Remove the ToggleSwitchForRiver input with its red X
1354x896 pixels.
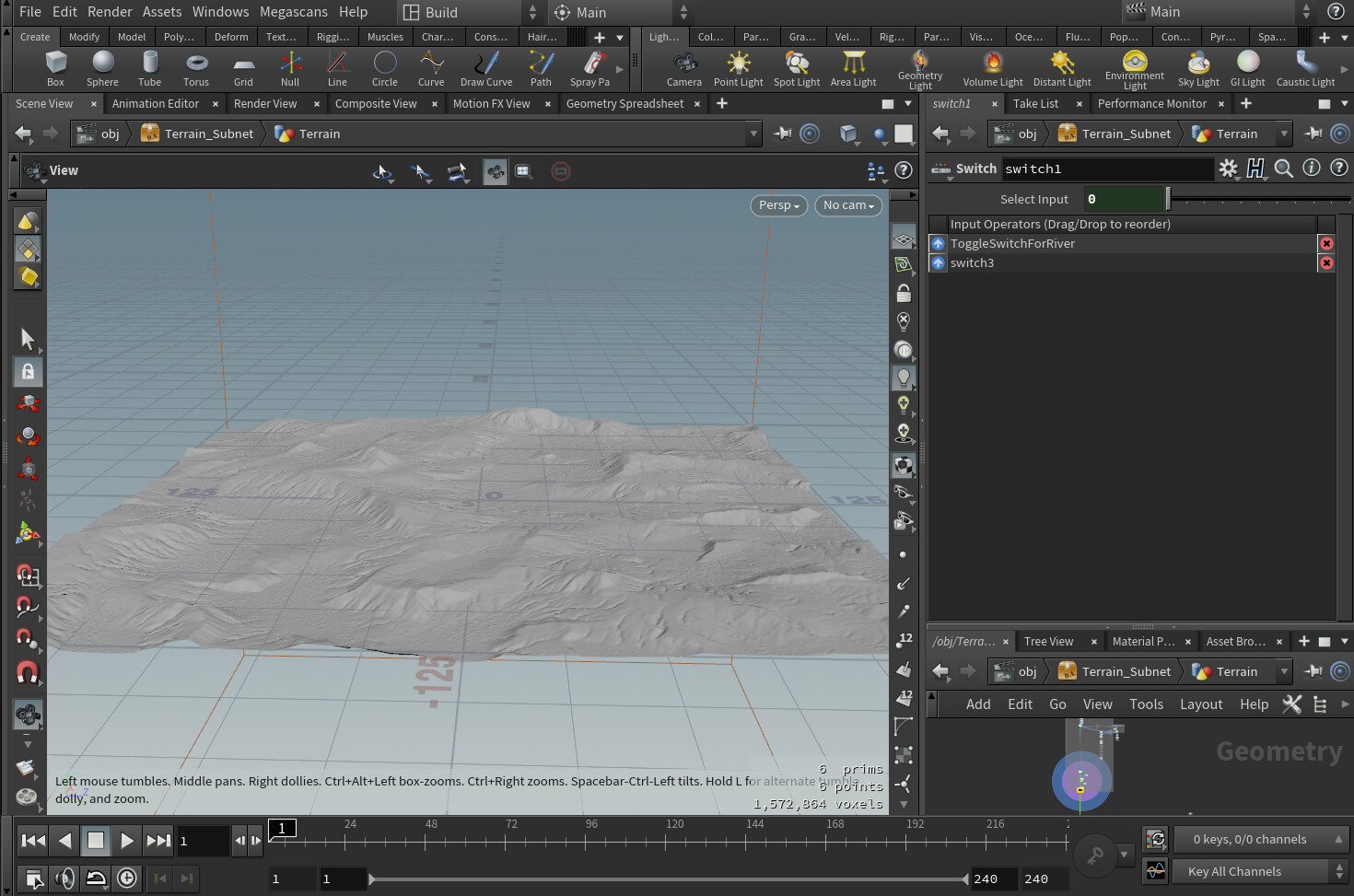click(1326, 243)
